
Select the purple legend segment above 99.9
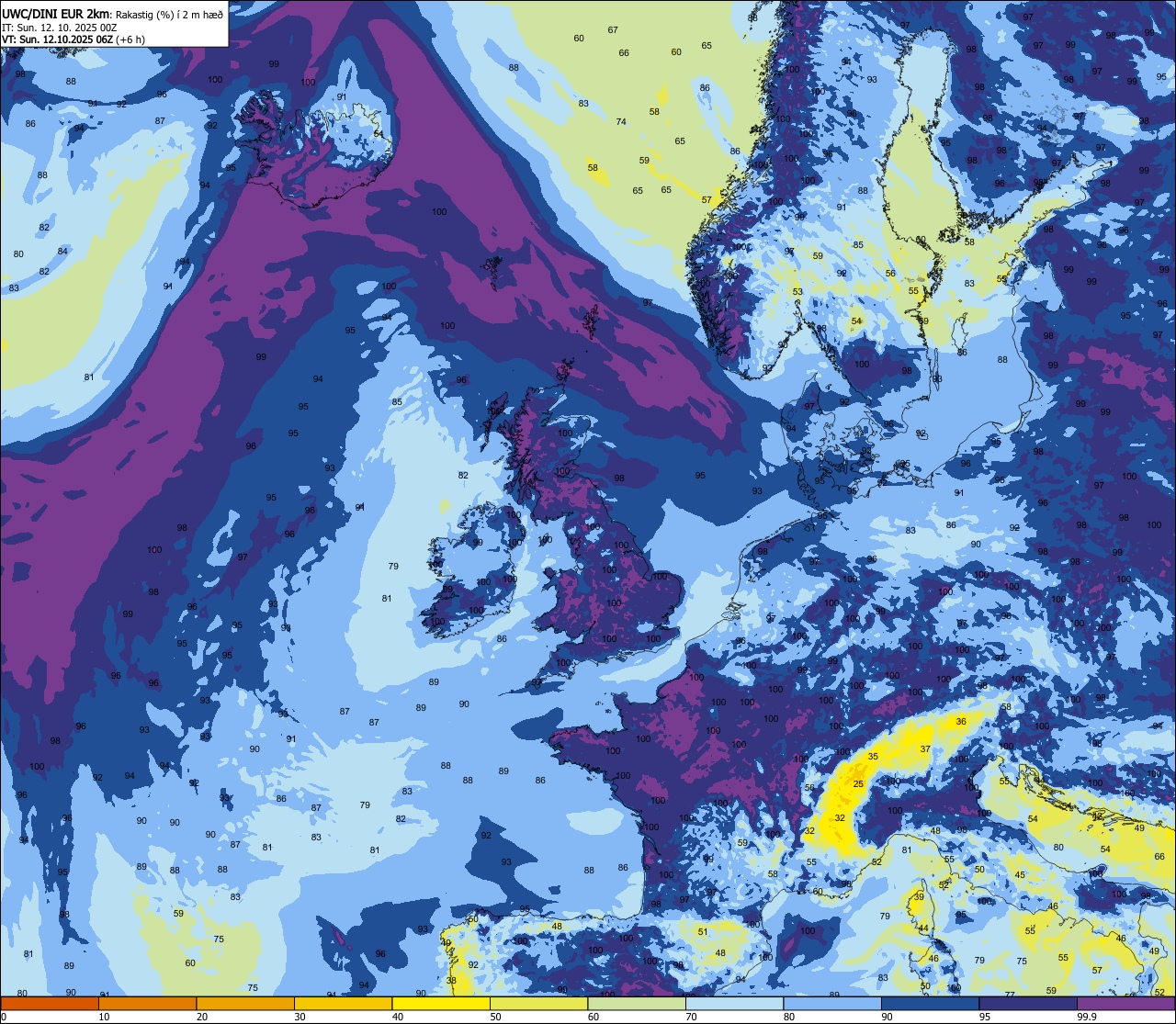click(x=1125, y=1003)
